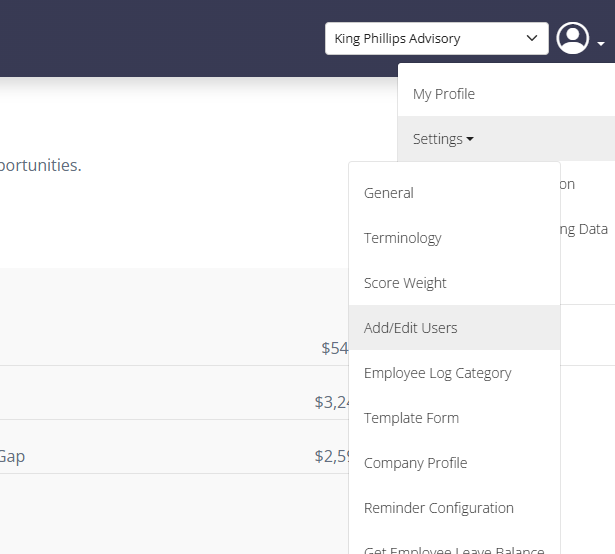This screenshot has height=554, width=615.
Task: Click the chevron arrow in company selector
Action: click(x=532, y=38)
